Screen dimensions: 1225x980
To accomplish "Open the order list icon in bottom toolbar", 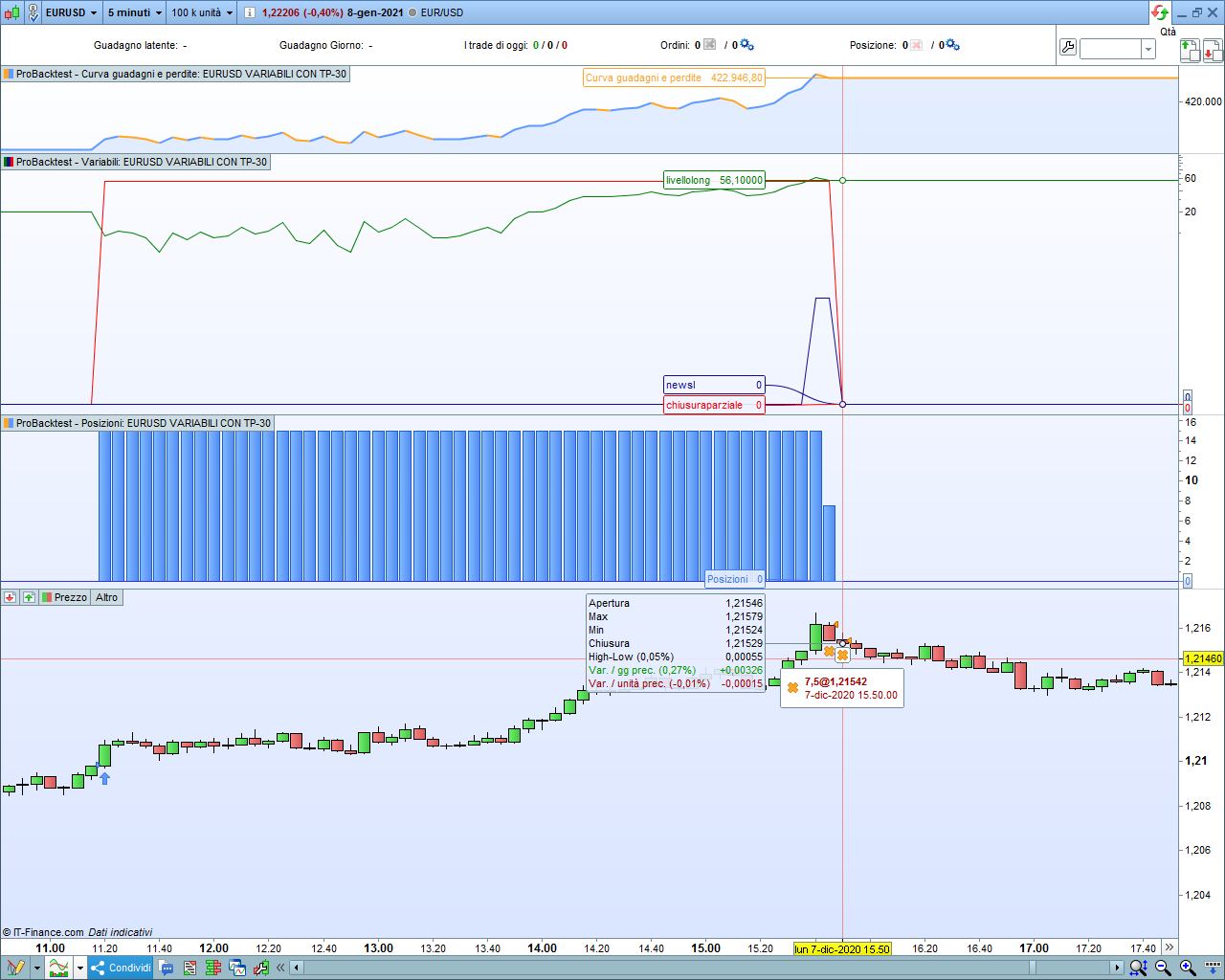I will [189, 968].
